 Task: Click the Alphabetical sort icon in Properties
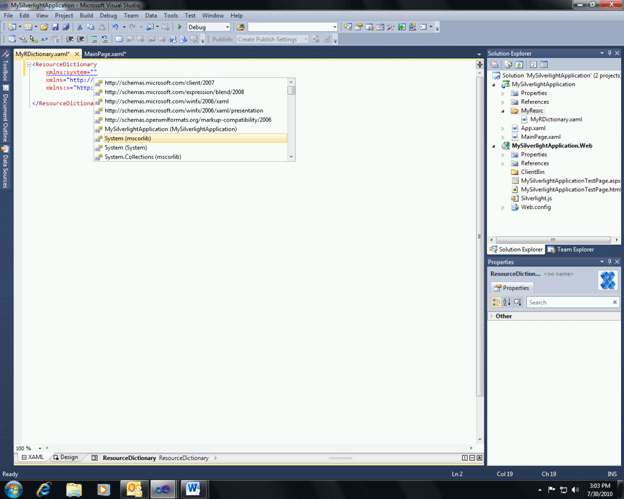click(x=507, y=302)
